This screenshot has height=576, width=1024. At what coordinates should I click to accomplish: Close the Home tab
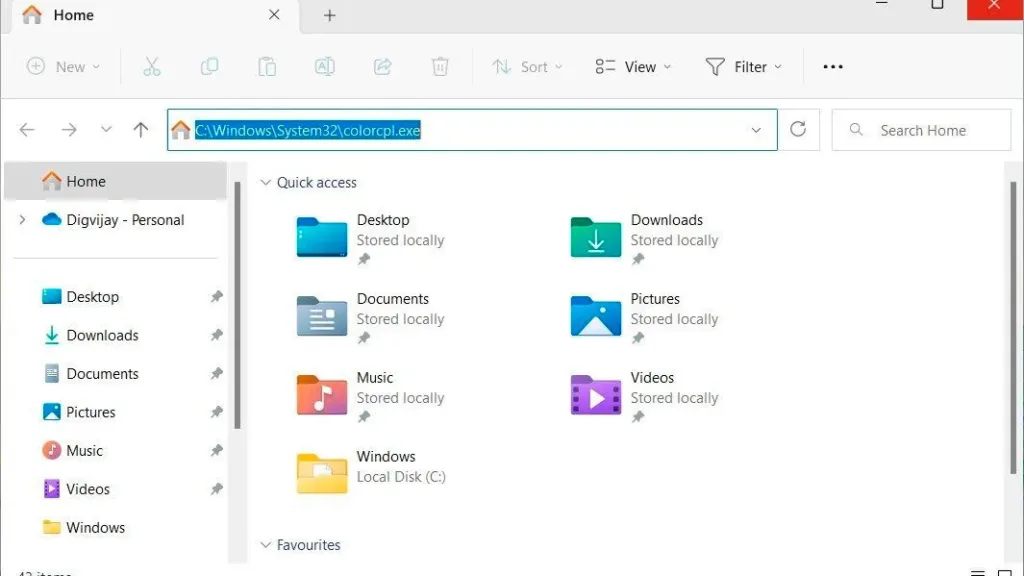tap(274, 14)
